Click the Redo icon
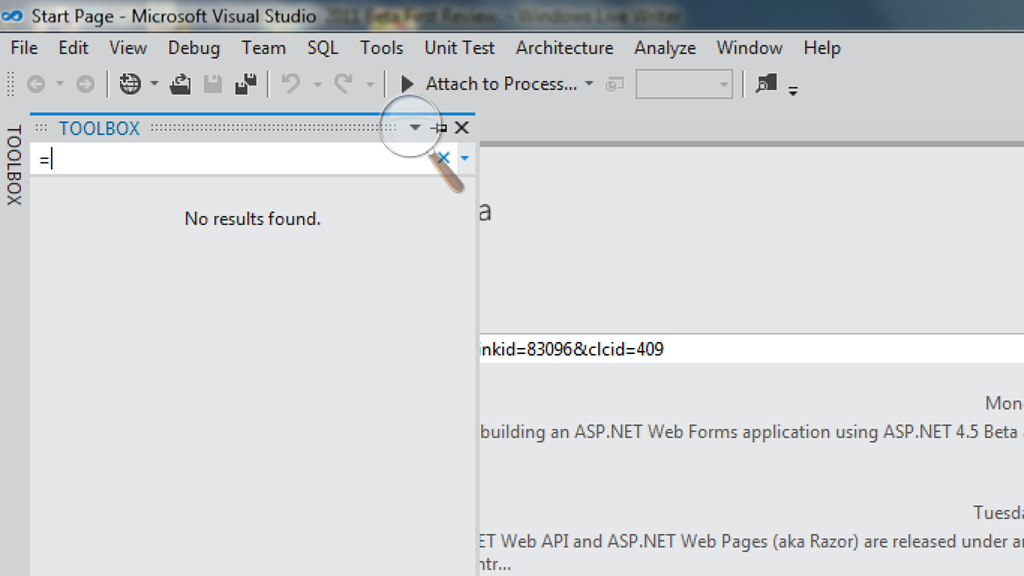 [344, 84]
